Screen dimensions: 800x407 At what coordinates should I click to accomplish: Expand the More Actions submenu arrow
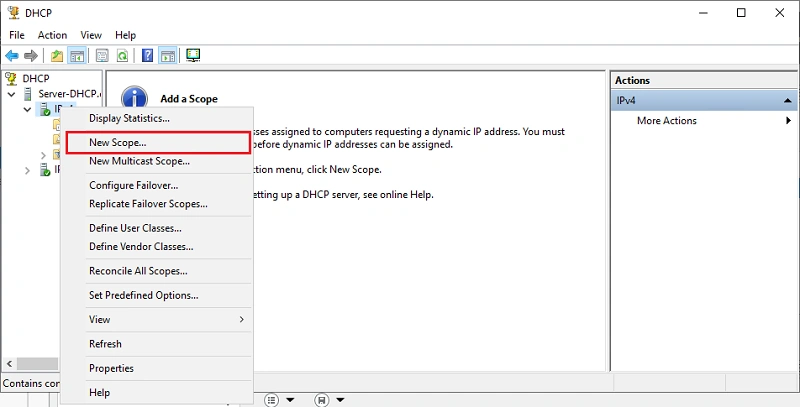coord(789,120)
